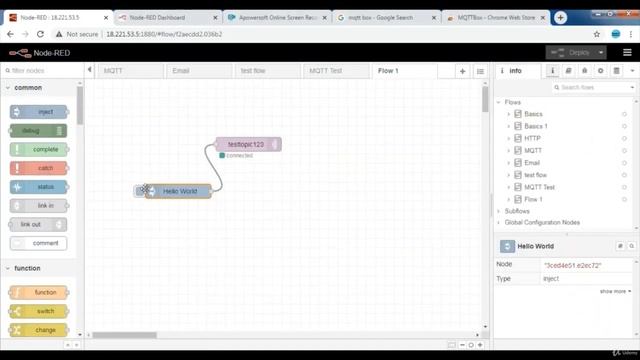Select the status node in palette

pos(38,187)
